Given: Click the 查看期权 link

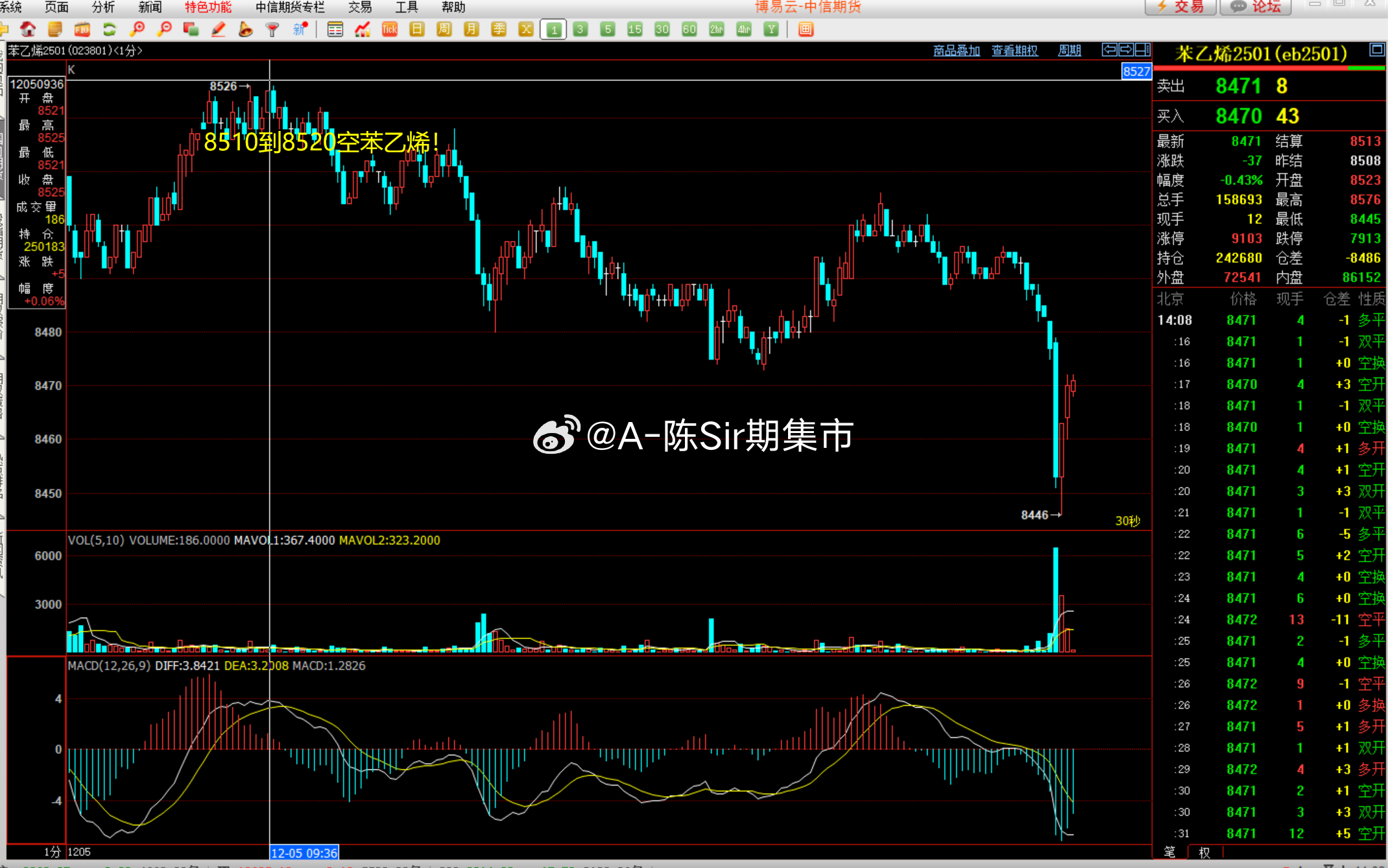Looking at the screenshot, I should pyautogui.click(x=1015, y=51).
